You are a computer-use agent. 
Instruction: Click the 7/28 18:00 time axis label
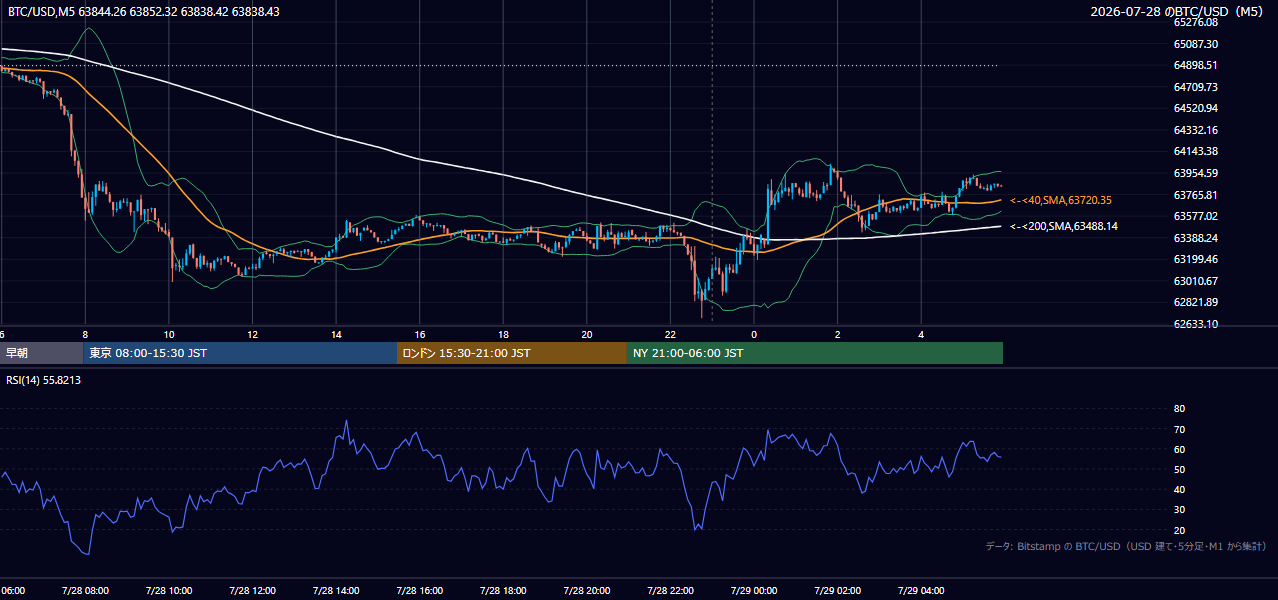pos(503,591)
